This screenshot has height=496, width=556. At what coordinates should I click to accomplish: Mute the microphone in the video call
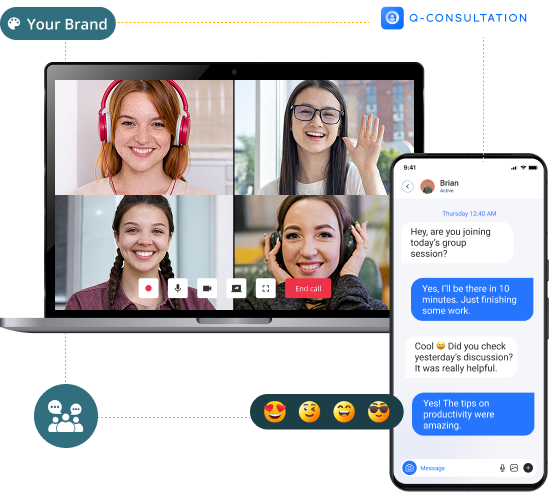[178, 289]
